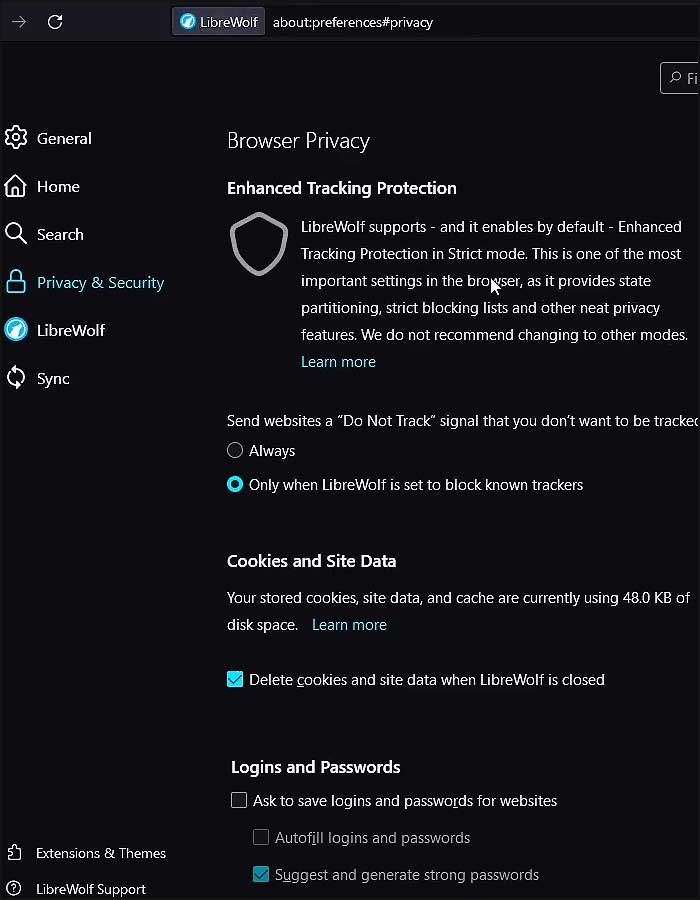Open Learn more link in Cookies and Site Data
The image size is (700, 900).
pyautogui.click(x=349, y=624)
